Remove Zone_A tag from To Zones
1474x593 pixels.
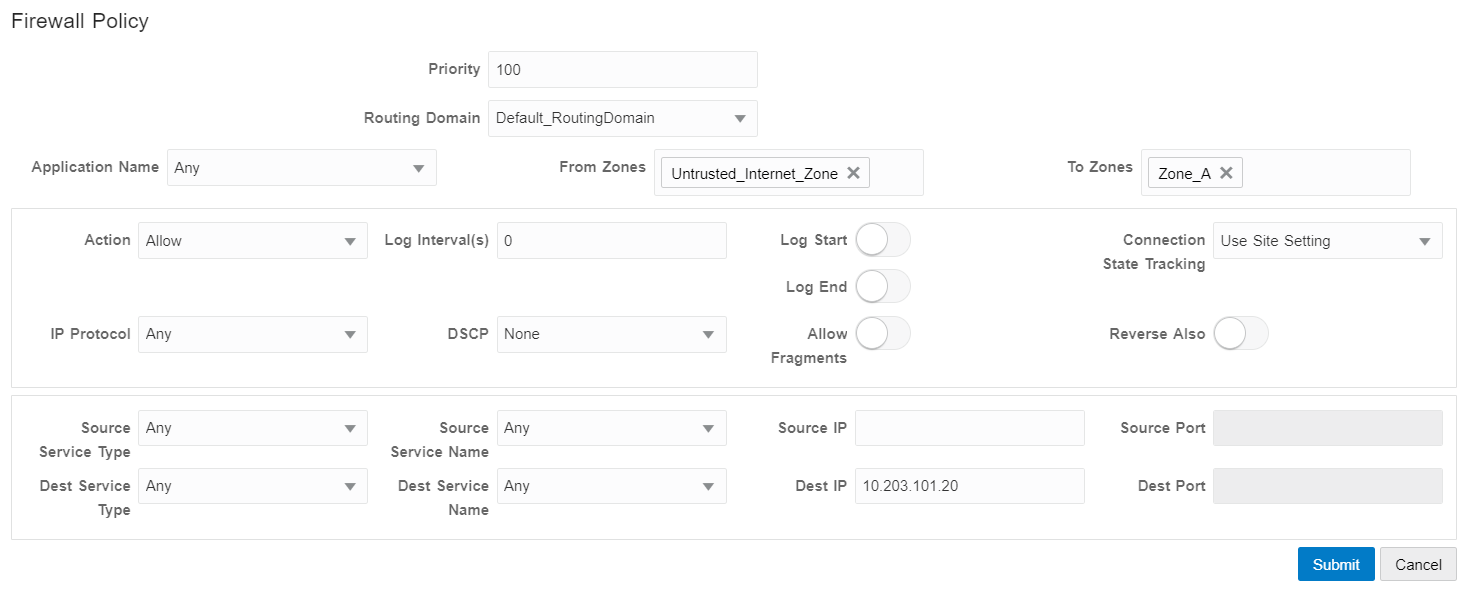click(x=1225, y=173)
